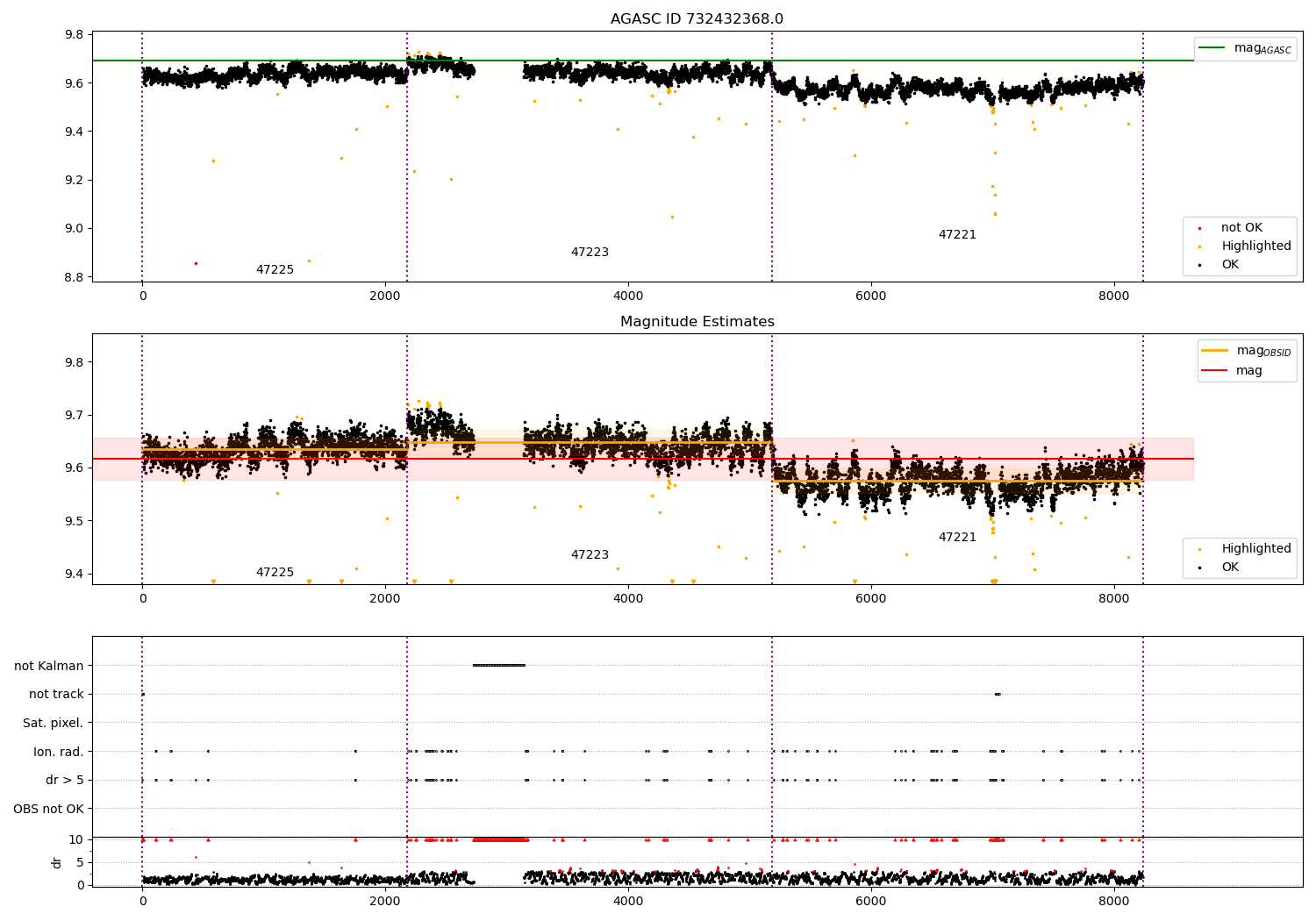Click the red line swatch beside 'mag' legend entry
Viewport: 1316px width, 921px height.
(x=1214, y=371)
